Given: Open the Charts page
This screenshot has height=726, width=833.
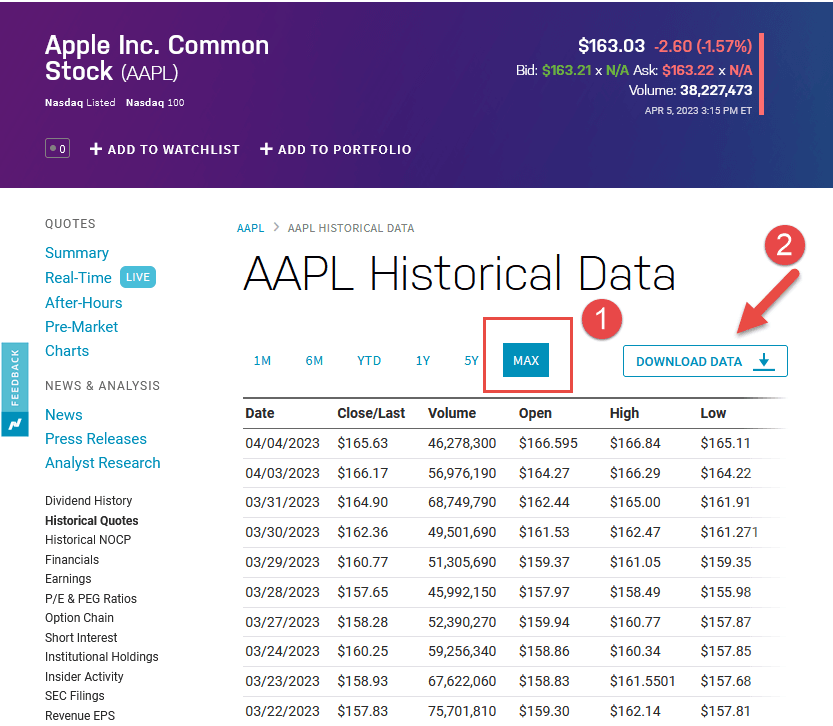Looking at the screenshot, I should click(x=67, y=351).
